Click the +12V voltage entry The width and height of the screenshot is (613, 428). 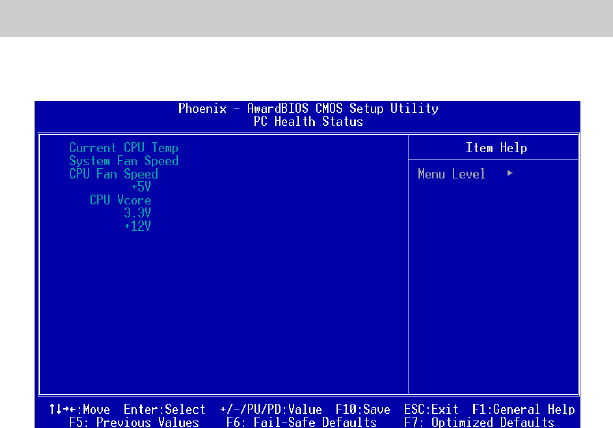coord(137,226)
